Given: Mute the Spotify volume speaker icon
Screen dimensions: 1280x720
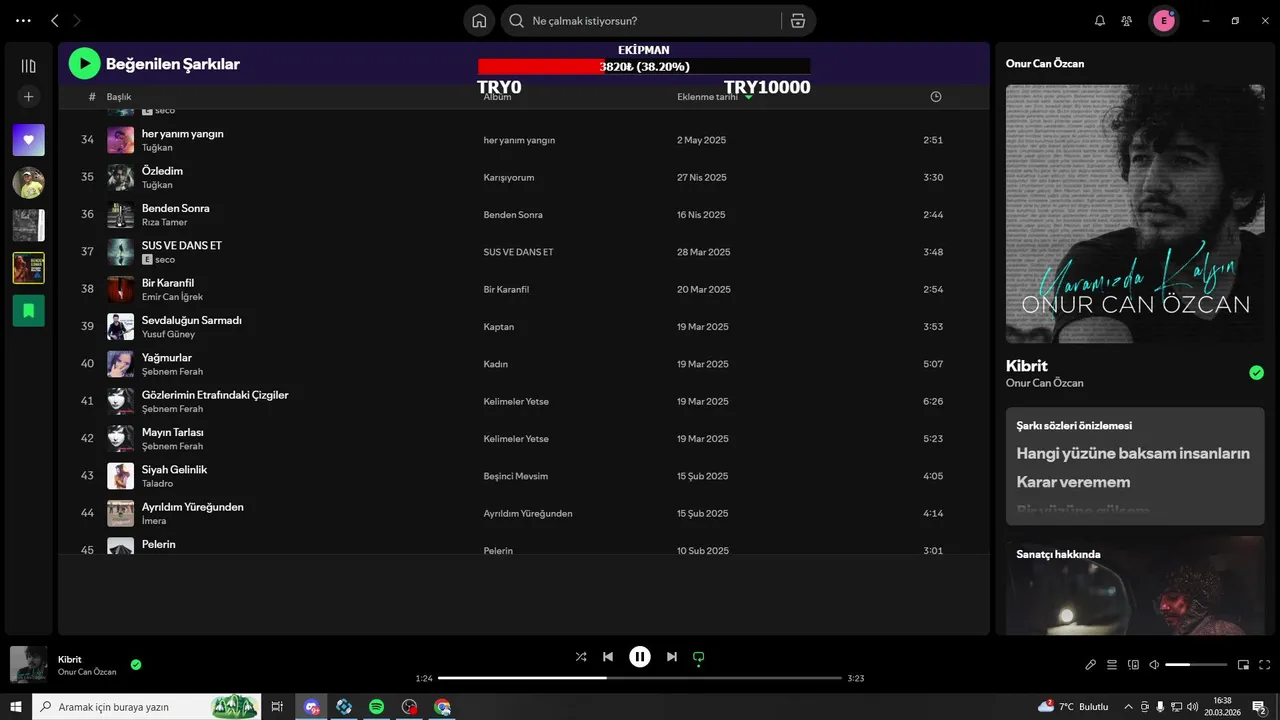Looking at the screenshot, I should pyautogui.click(x=1154, y=664).
